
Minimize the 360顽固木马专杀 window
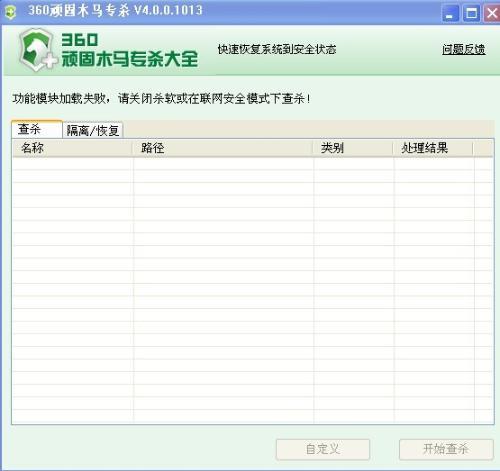coord(450,13)
